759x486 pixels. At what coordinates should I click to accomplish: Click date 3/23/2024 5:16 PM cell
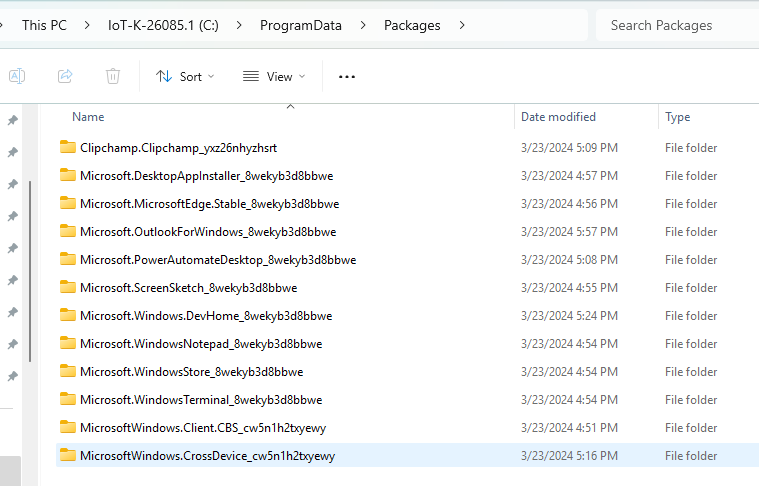pyautogui.click(x=569, y=456)
